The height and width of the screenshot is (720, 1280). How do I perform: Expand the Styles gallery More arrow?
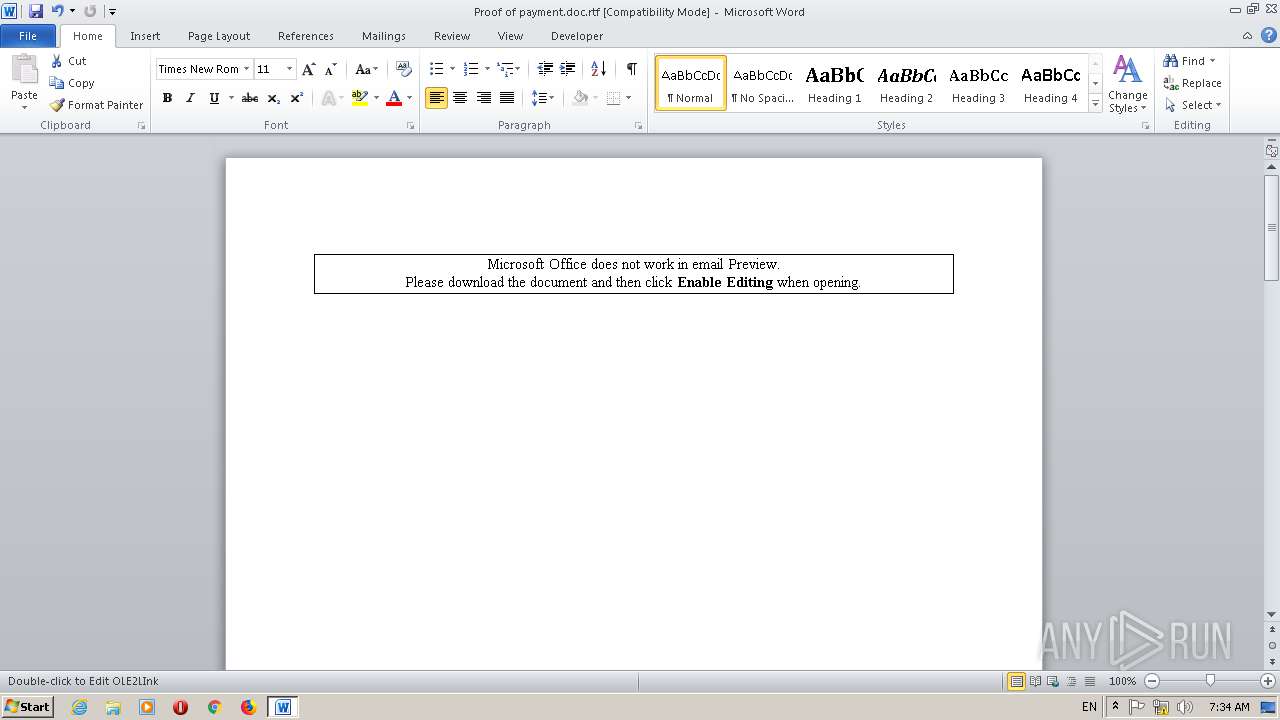pyautogui.click(x=1095, y=103)
